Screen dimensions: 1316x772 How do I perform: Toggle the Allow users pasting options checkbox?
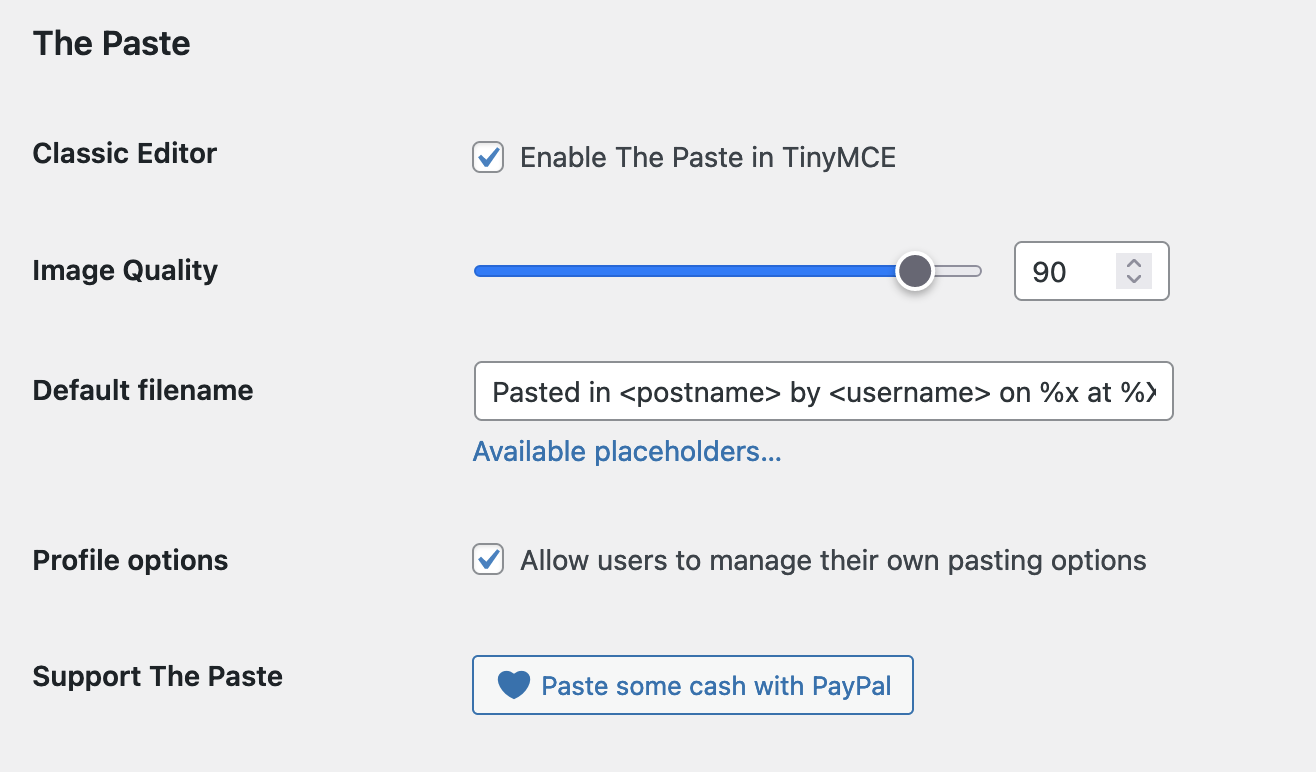(x=488, y=560)
